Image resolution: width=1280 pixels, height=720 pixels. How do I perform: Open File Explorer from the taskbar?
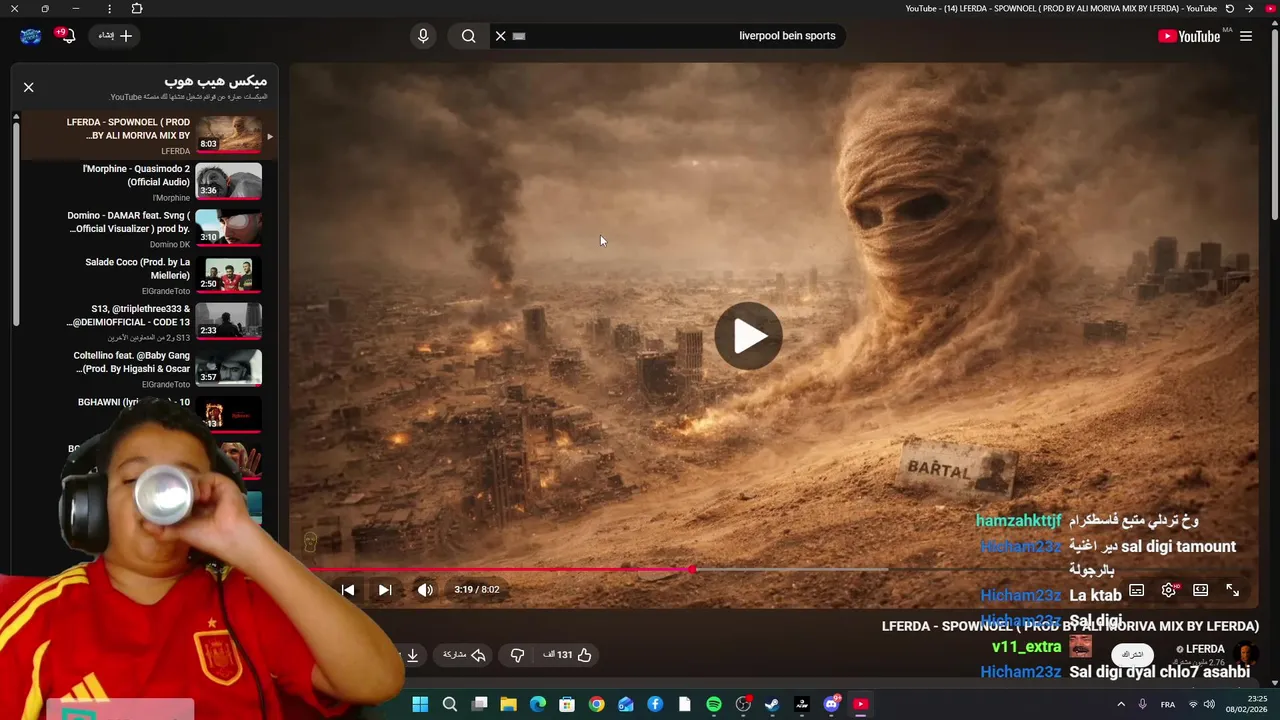coord(508,704)
